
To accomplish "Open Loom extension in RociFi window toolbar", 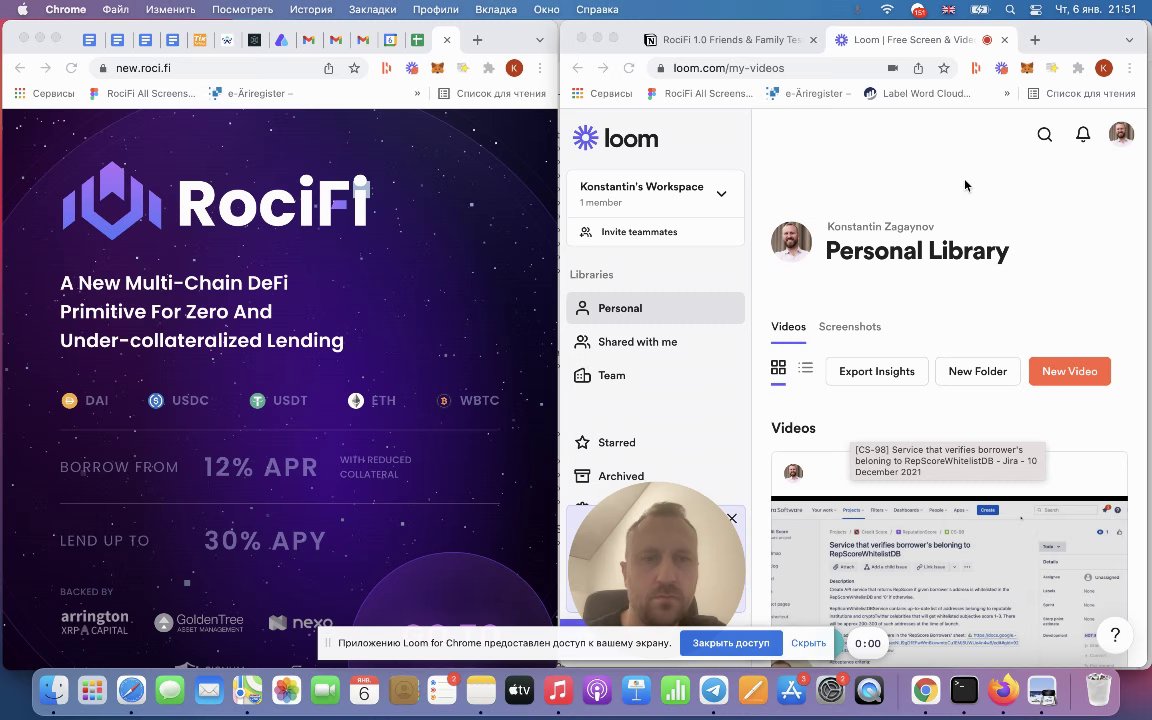I will [x=411, y=68].
